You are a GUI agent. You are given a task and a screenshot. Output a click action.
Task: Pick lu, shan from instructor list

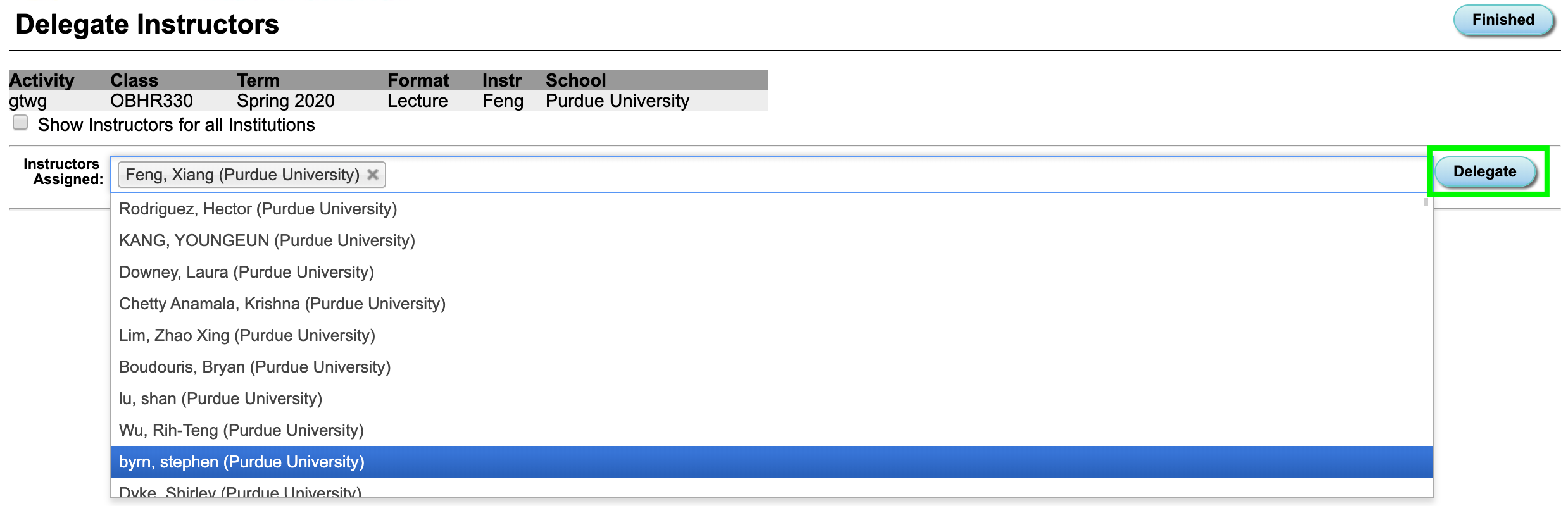click(220, 398)
